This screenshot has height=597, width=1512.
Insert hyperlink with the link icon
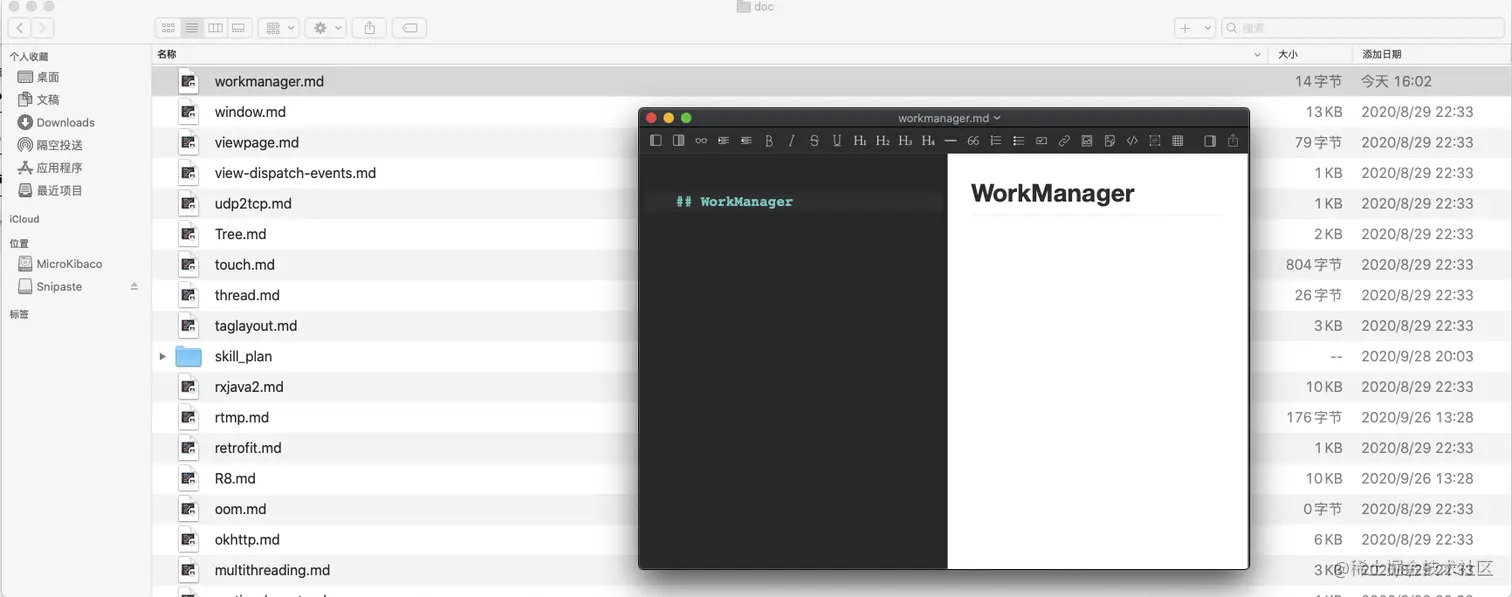[1064, 141]
